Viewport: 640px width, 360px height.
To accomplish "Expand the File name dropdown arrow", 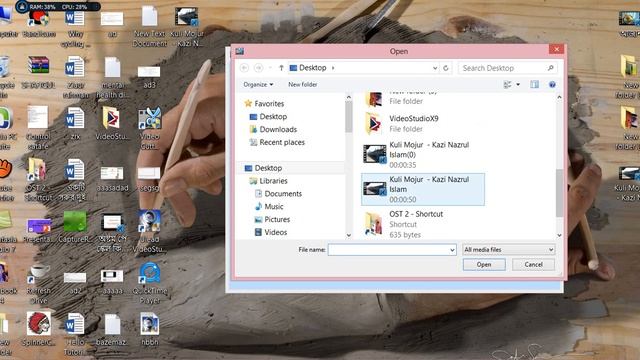I will tap(452, 249).
